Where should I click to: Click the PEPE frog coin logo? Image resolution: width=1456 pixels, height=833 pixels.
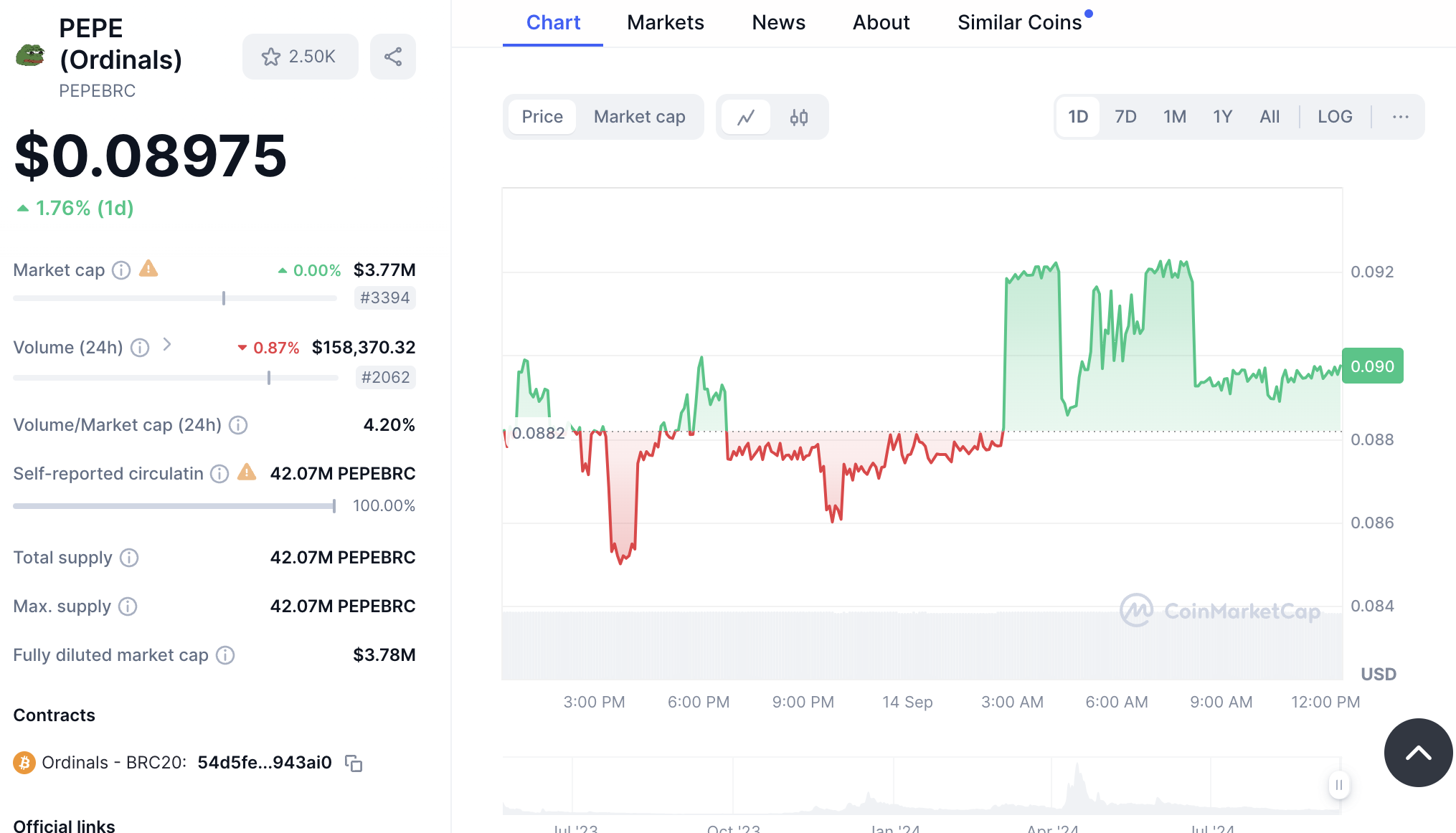click(31, 55)
